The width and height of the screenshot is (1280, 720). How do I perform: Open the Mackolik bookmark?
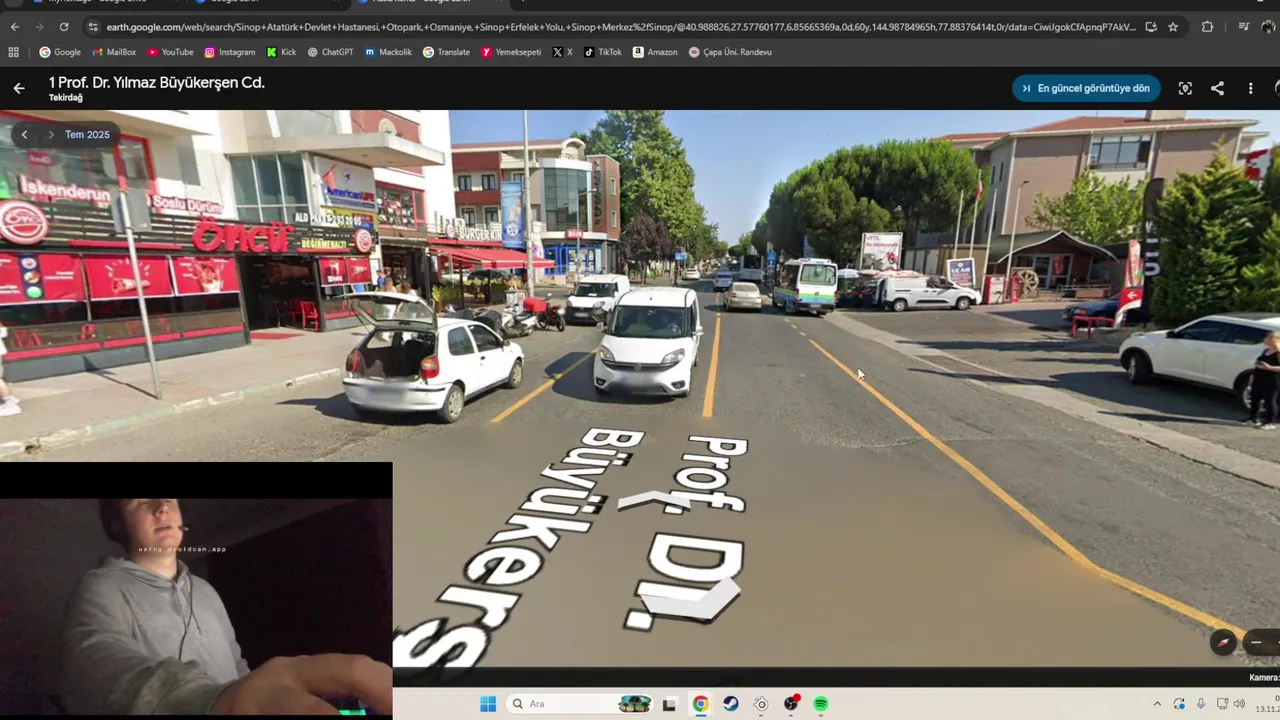point(388,52)
